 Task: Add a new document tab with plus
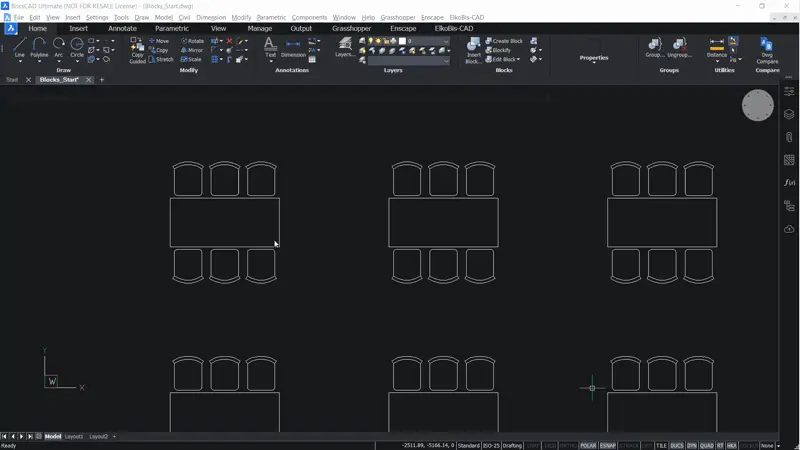click(102, 80)
